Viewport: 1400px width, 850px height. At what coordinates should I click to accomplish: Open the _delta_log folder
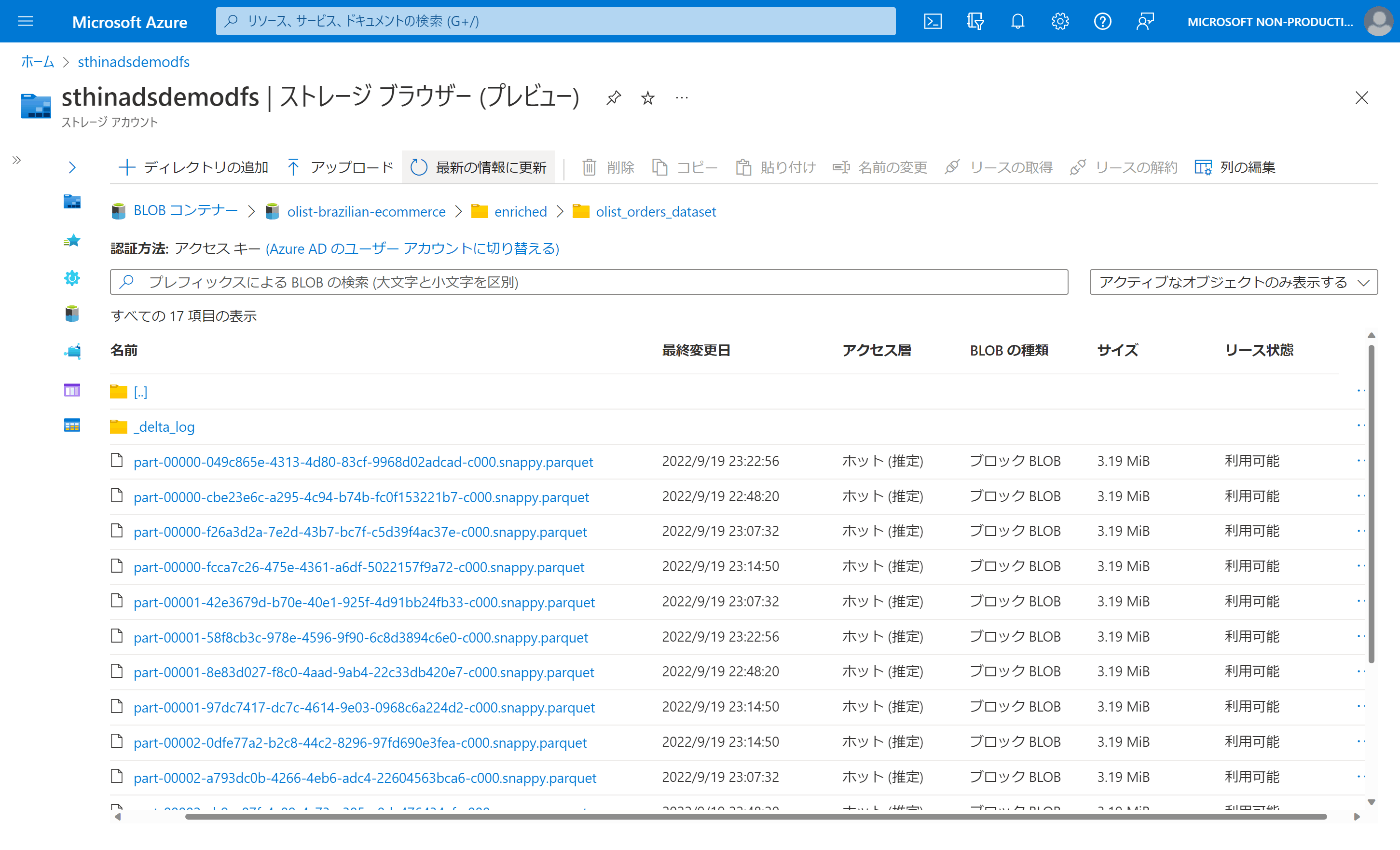[x=164, y=427]
